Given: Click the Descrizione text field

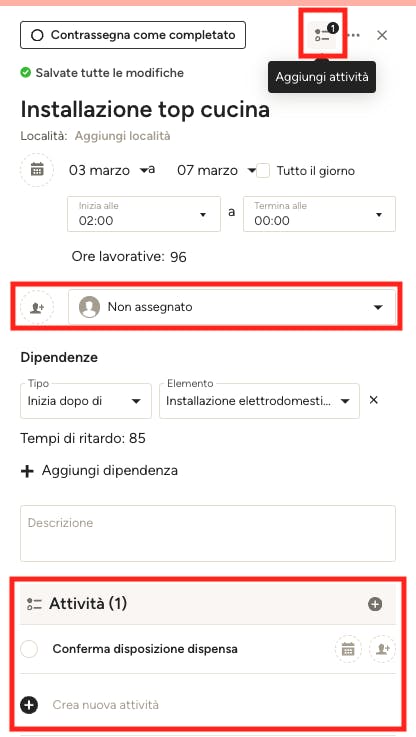Looking at the screenshot, I should coord(208,533).
